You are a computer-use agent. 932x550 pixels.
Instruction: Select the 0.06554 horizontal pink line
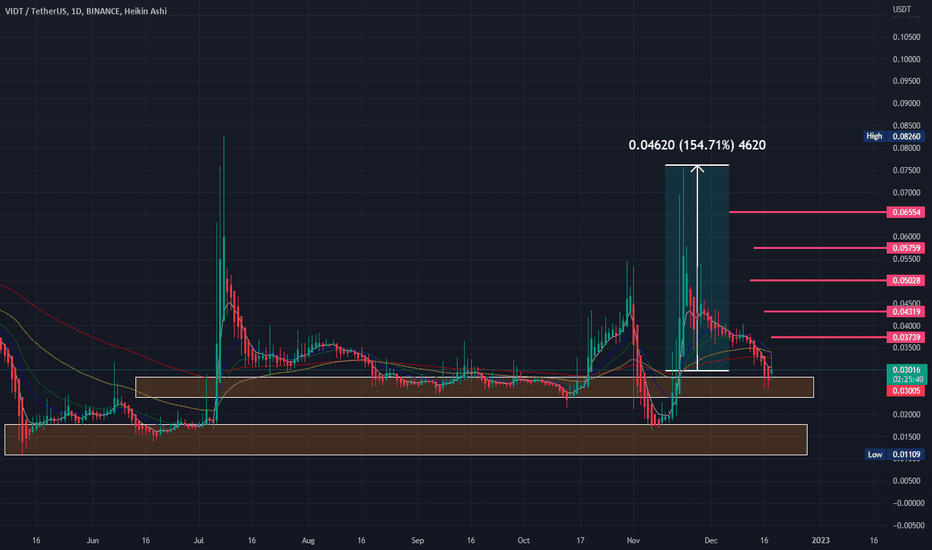[x=807, y=212]
